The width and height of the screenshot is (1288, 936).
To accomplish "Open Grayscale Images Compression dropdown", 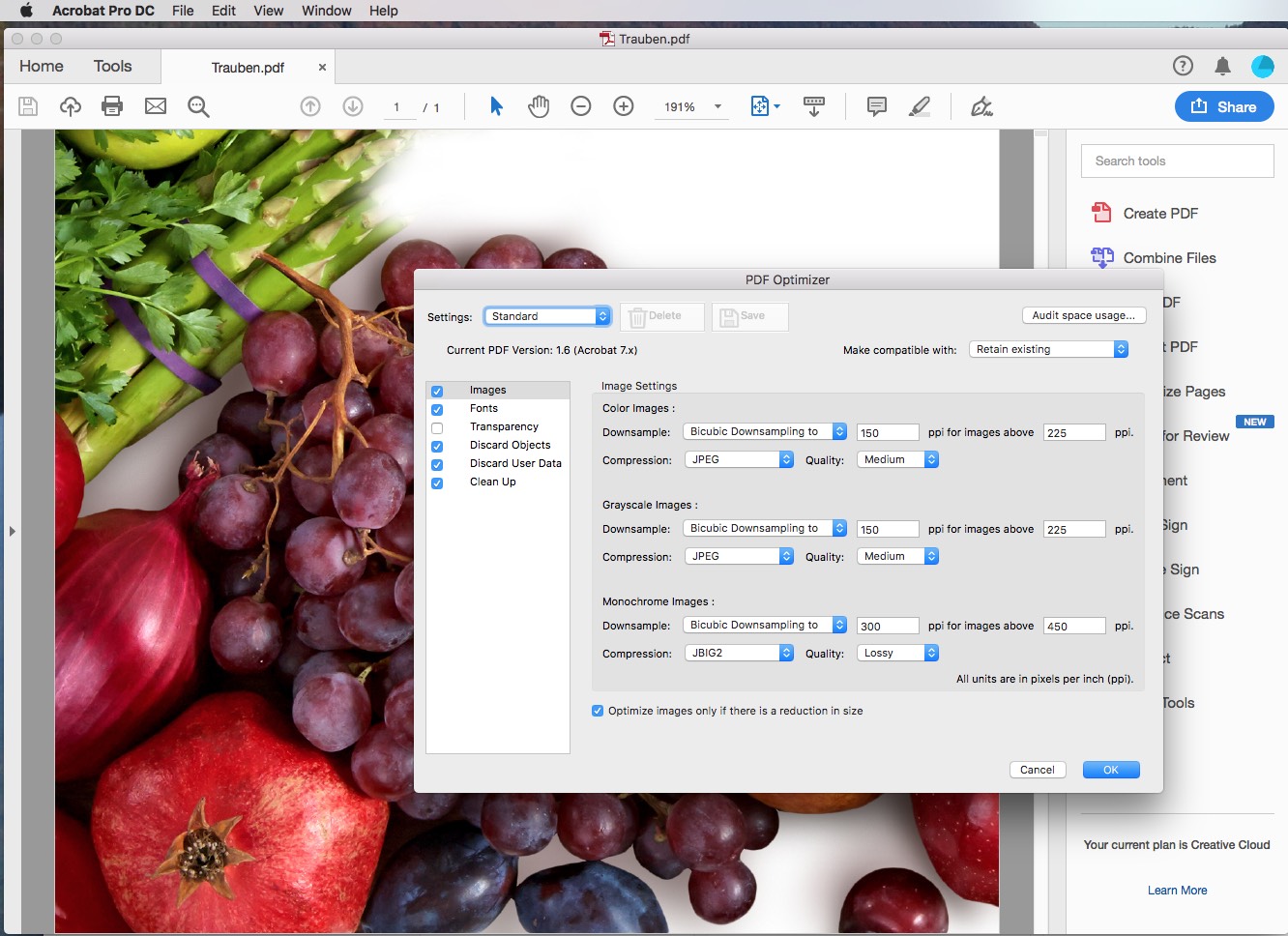I will tap(739, 556).
